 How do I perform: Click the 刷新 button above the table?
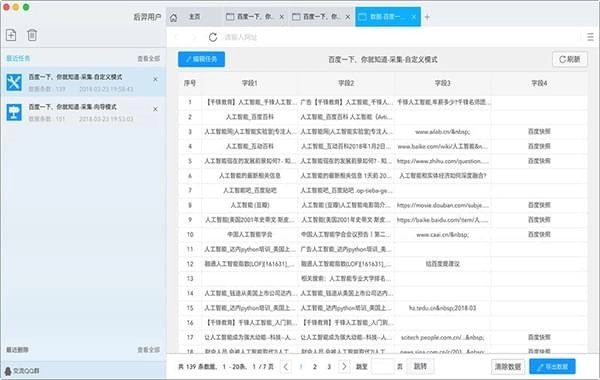pyautogui.click(x=570, y=59)
